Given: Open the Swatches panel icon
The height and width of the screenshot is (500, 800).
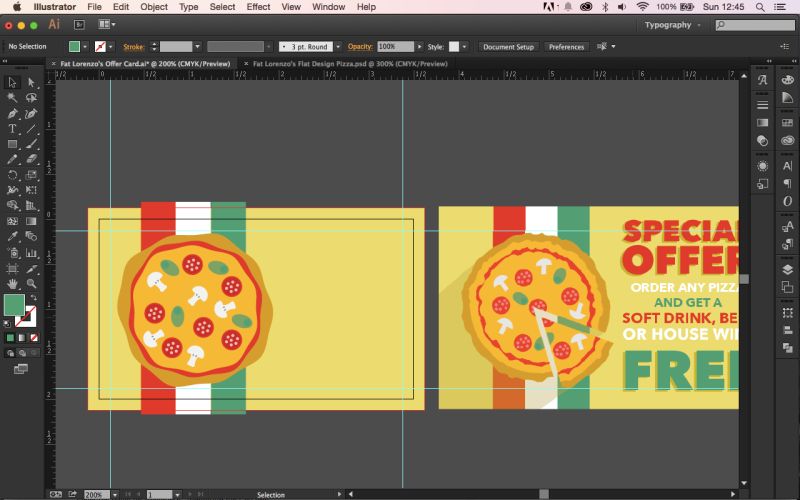Looking at the screenshot, I should click(787, 122).
